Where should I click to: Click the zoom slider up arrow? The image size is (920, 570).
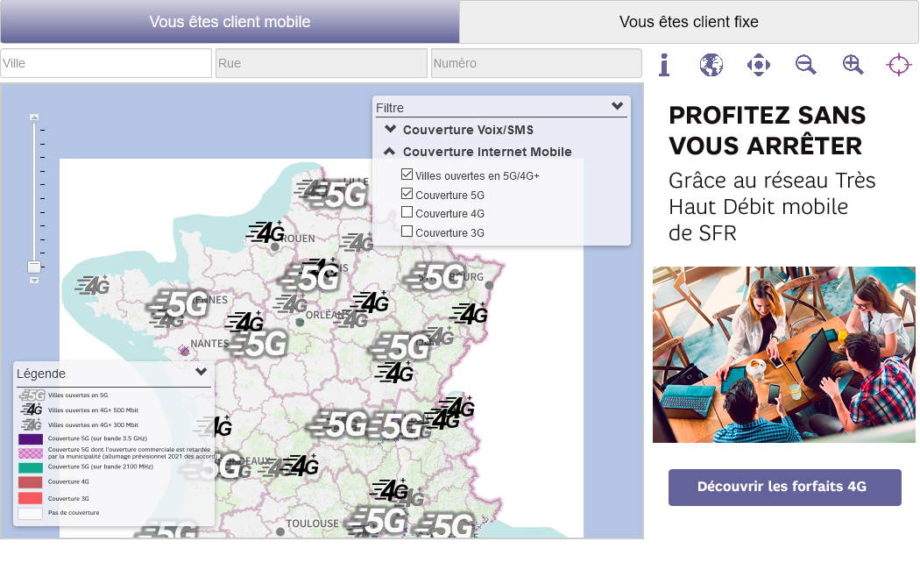tap(34, 117)
